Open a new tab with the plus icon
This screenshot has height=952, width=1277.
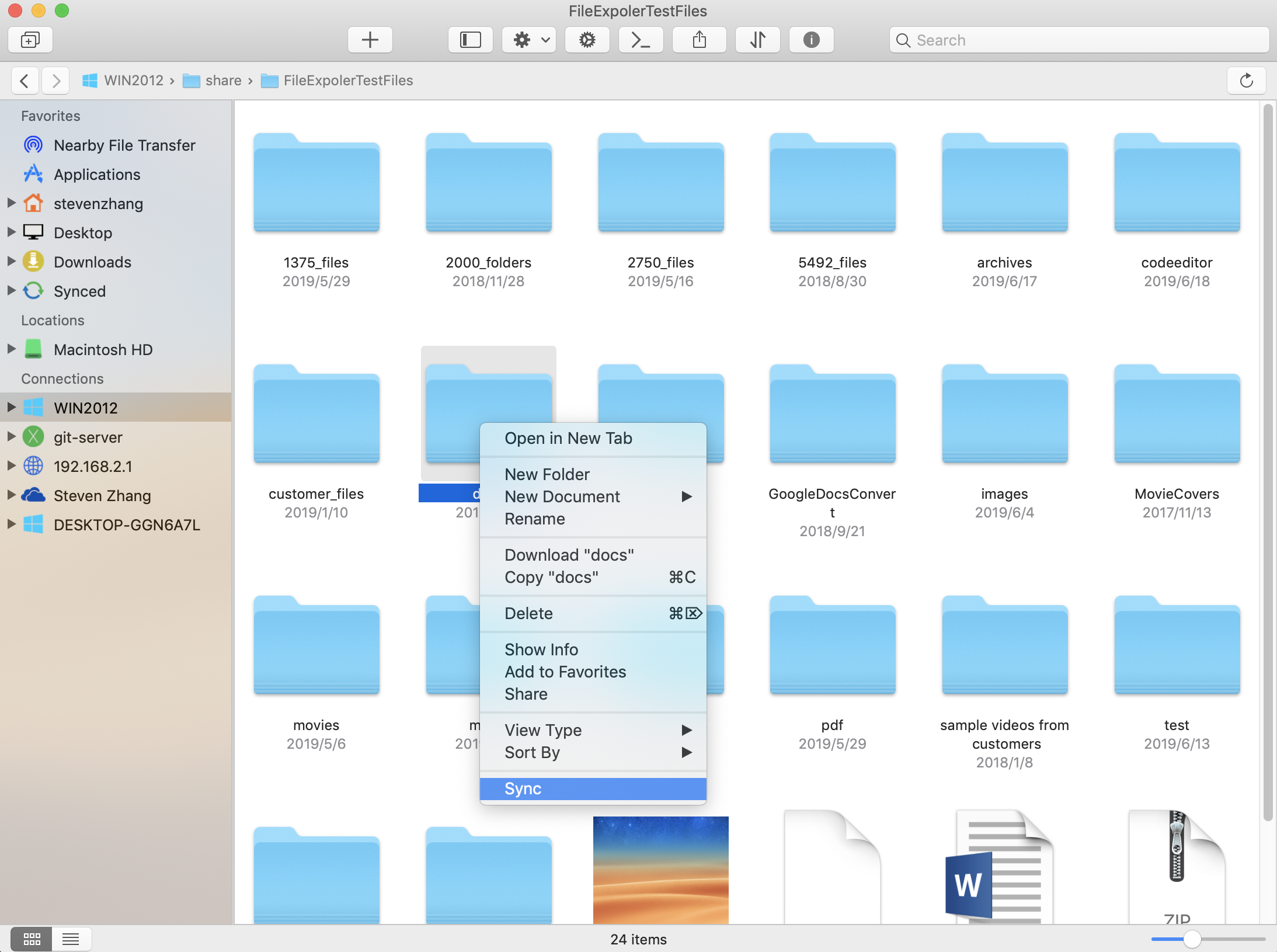pos(370,40)
